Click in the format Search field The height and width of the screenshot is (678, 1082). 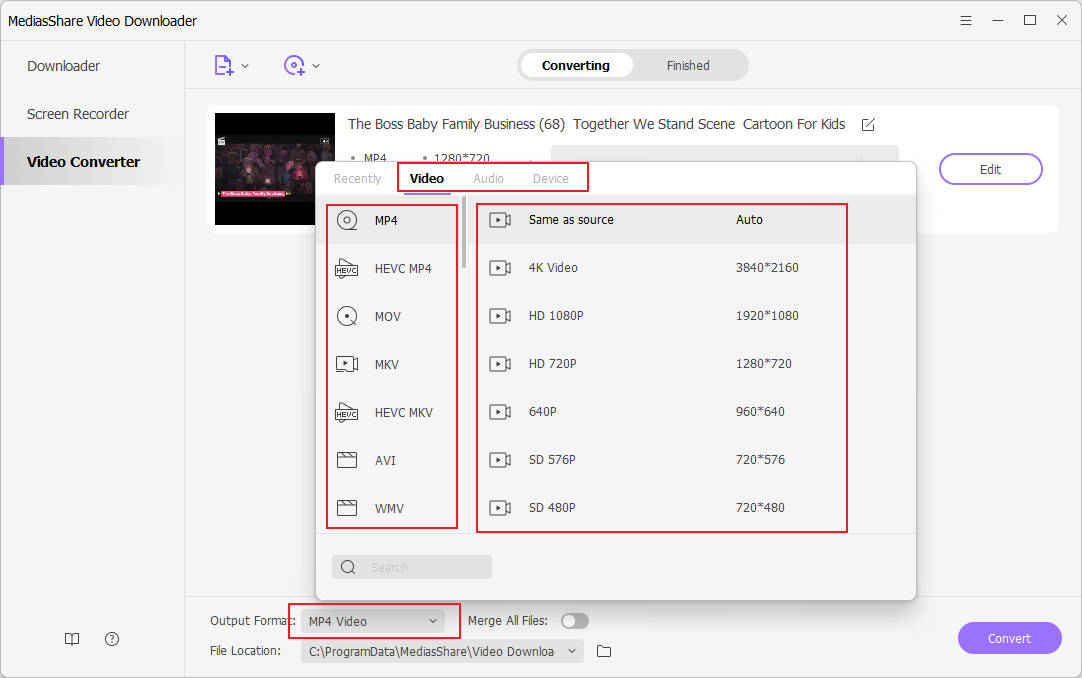(x=411, y=567)
